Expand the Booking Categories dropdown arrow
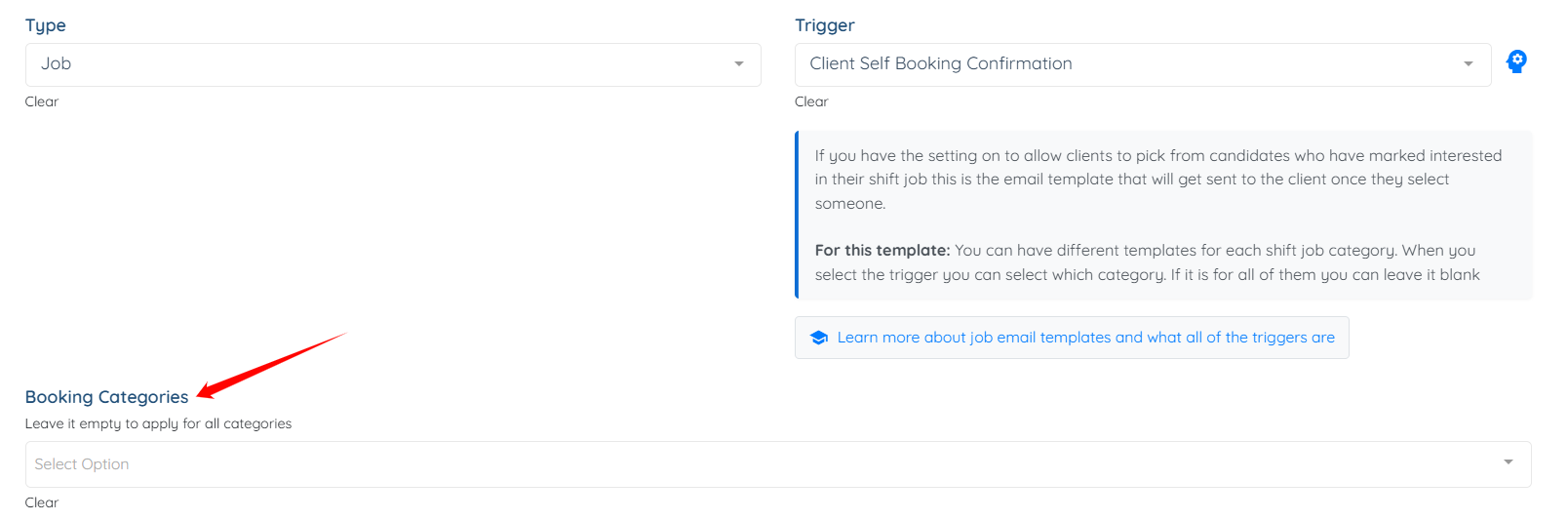1568x521 pixels. pos(1509,462)
